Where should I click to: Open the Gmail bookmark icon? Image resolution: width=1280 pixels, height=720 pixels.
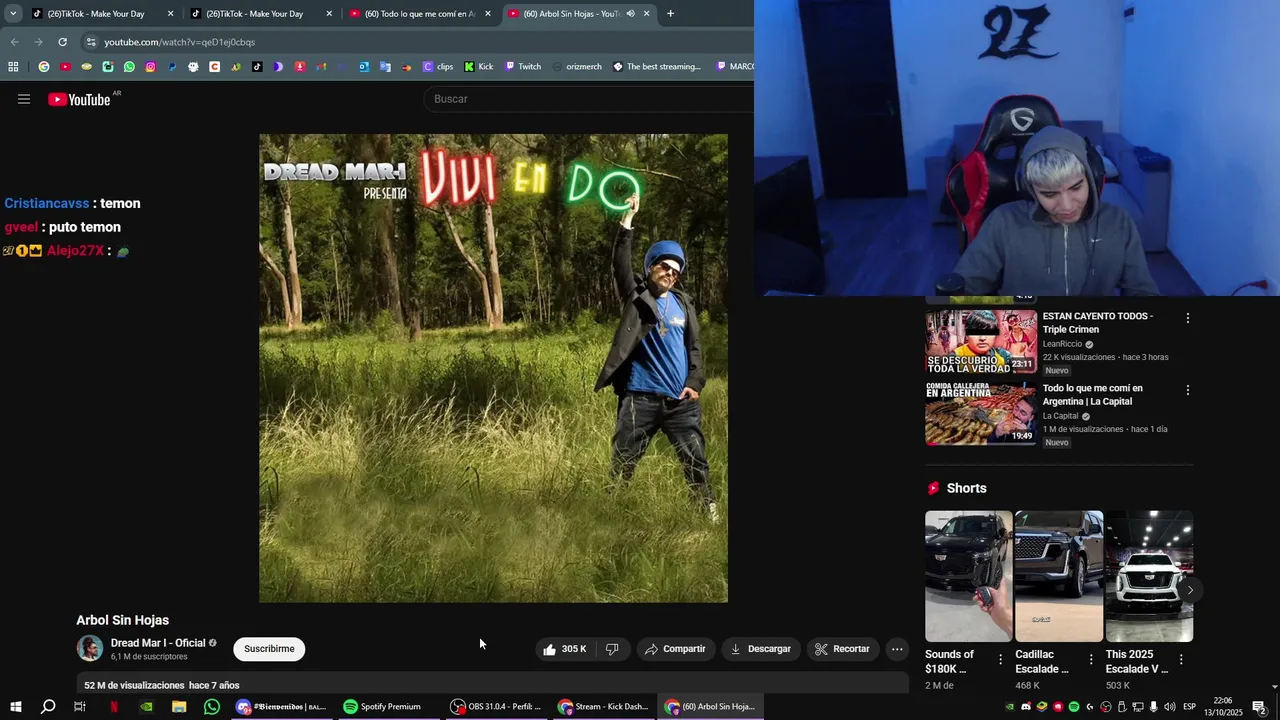[x=321, y=67]
